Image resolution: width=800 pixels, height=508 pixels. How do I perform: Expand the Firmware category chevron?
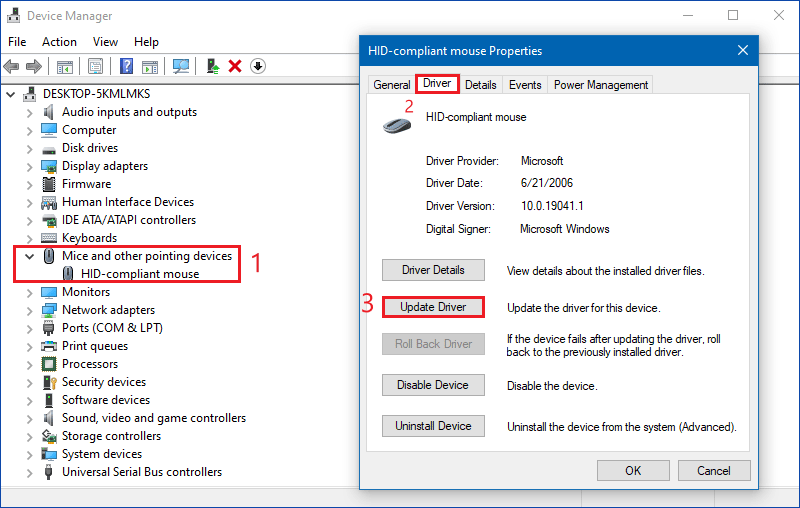coord(30,185)
